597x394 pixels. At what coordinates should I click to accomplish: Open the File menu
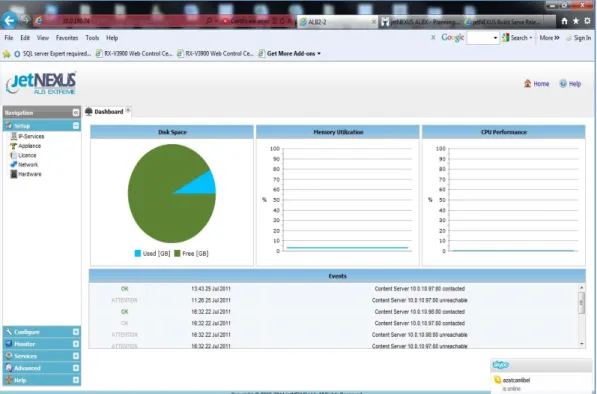(x=9, y=38)
